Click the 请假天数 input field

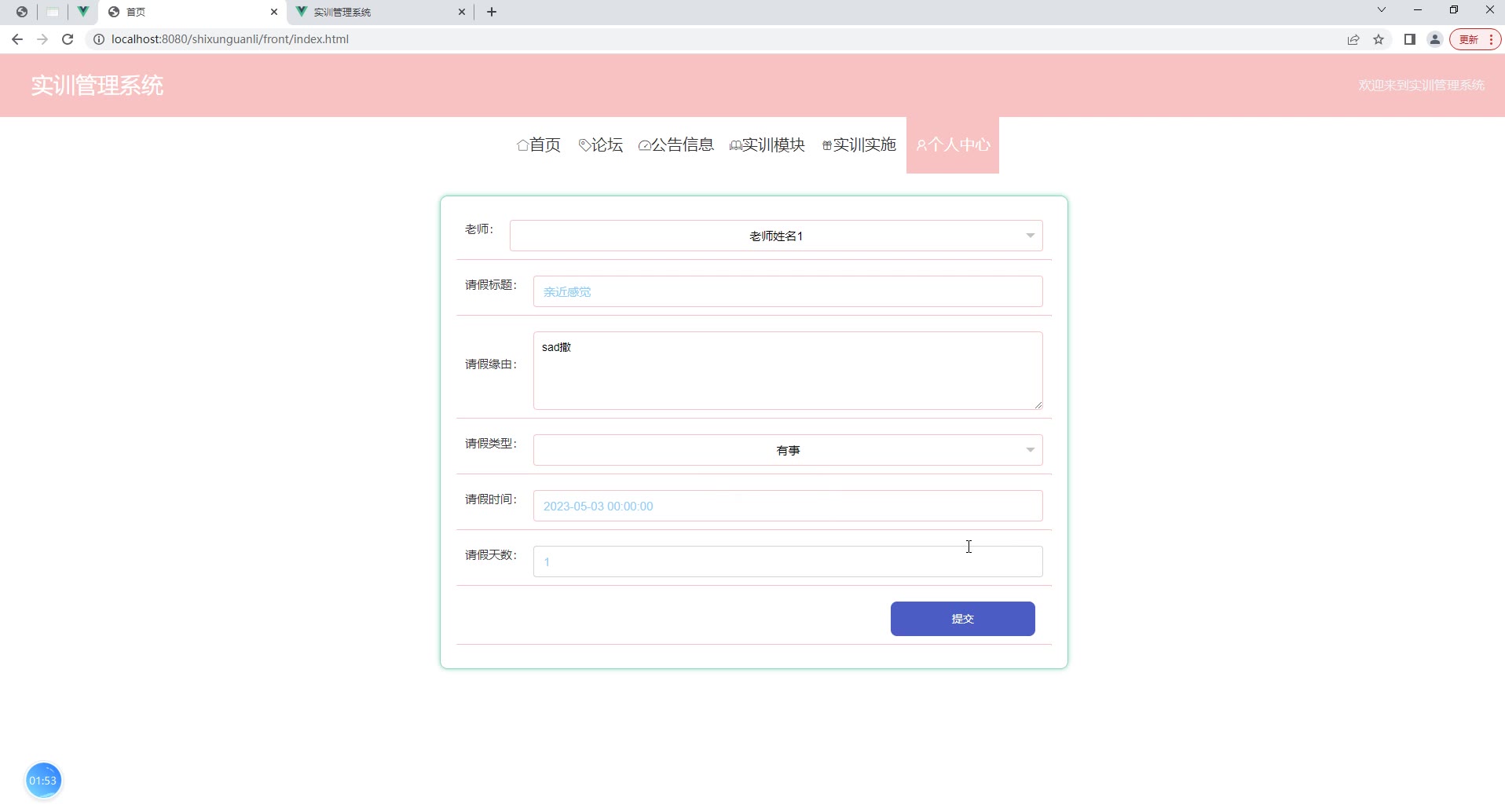(788, 562)
